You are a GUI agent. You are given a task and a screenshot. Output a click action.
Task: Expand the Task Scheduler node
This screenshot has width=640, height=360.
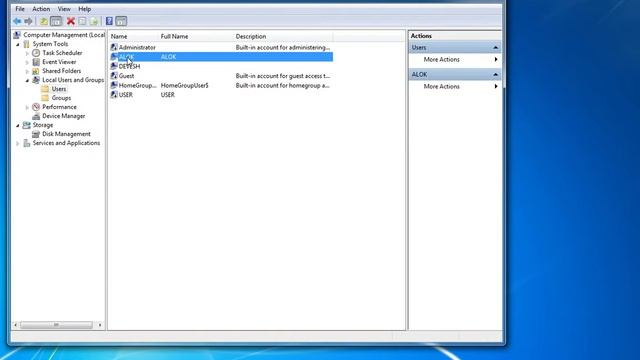(x=27, y=53)
